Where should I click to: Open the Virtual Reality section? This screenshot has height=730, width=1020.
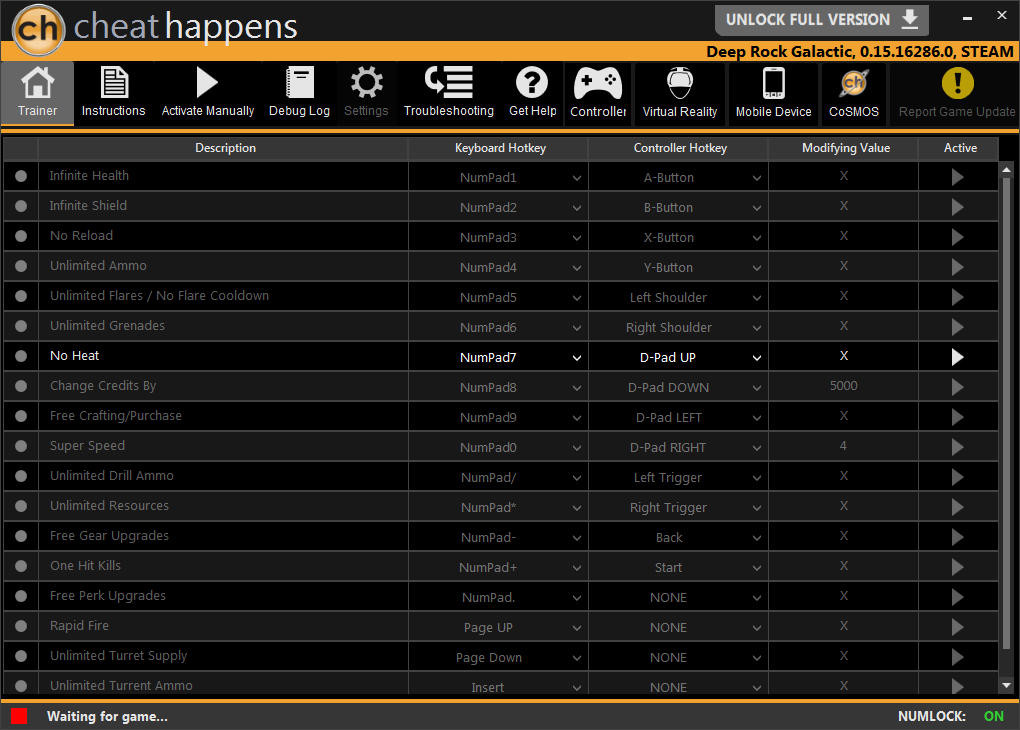680,93
